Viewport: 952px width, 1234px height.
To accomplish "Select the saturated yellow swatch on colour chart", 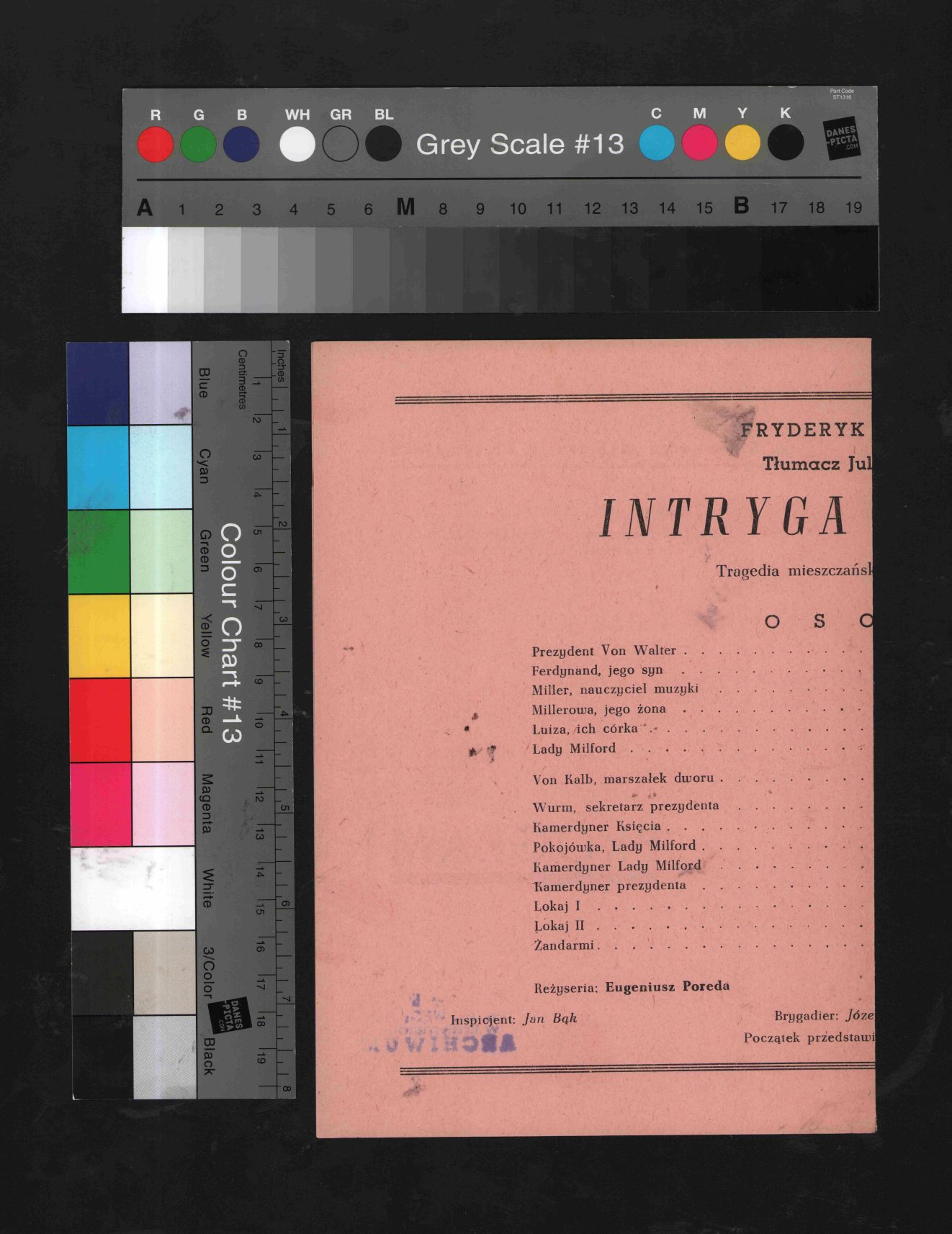I will click(x=99, y=636).
